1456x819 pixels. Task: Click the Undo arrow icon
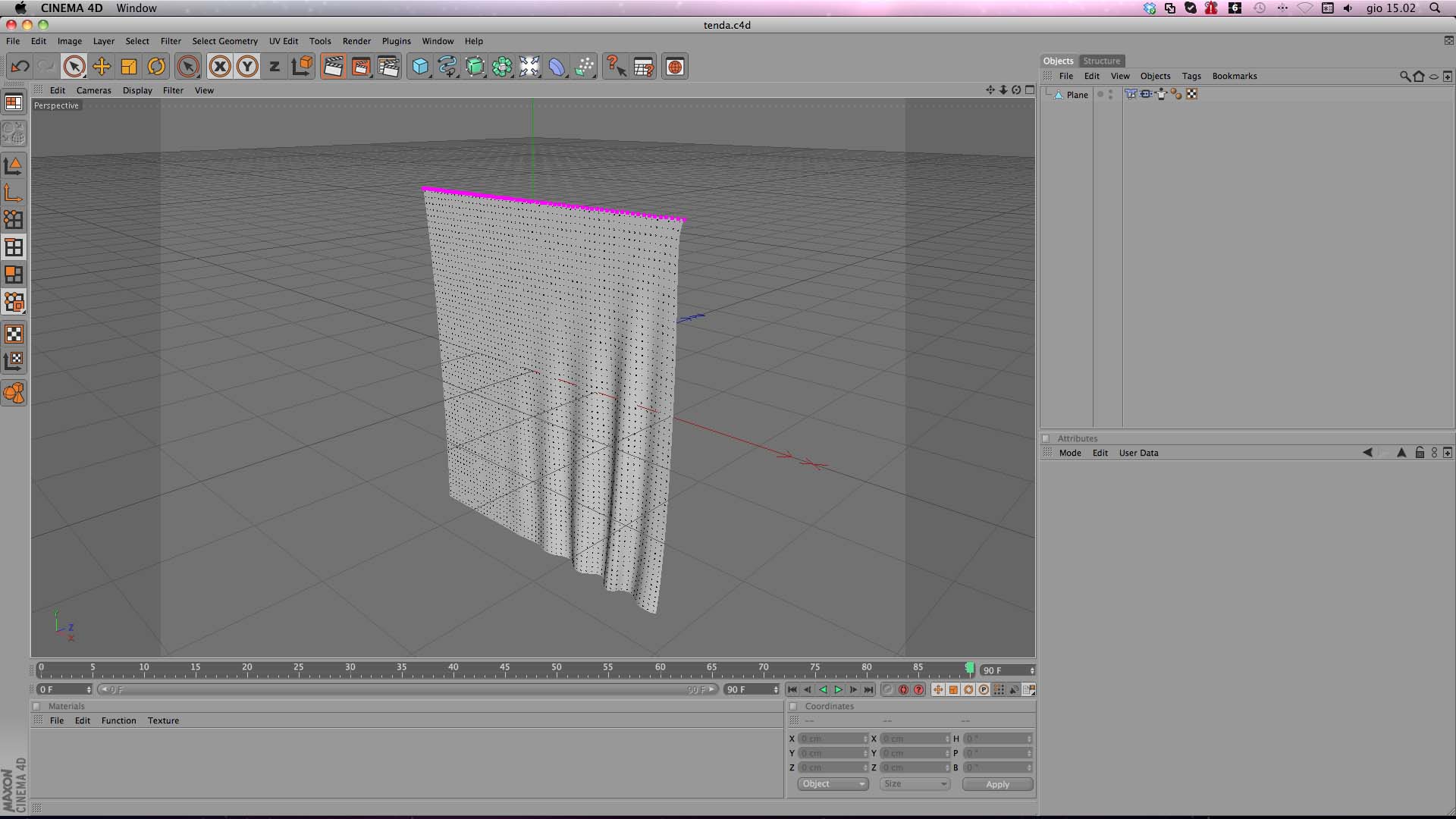tap(20, 67)
